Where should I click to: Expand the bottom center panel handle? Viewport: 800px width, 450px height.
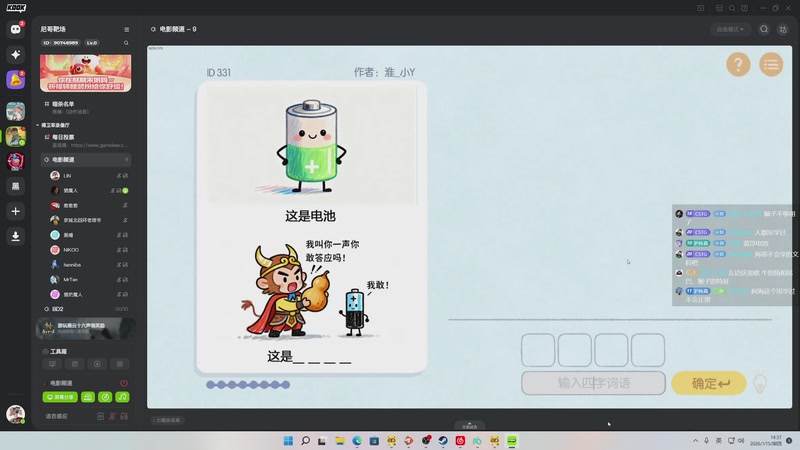[469, 425]
